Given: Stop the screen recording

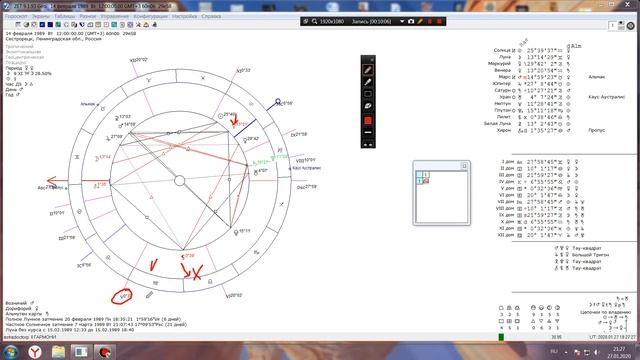Looking at the screenshot, I should [x=440, y=21].
